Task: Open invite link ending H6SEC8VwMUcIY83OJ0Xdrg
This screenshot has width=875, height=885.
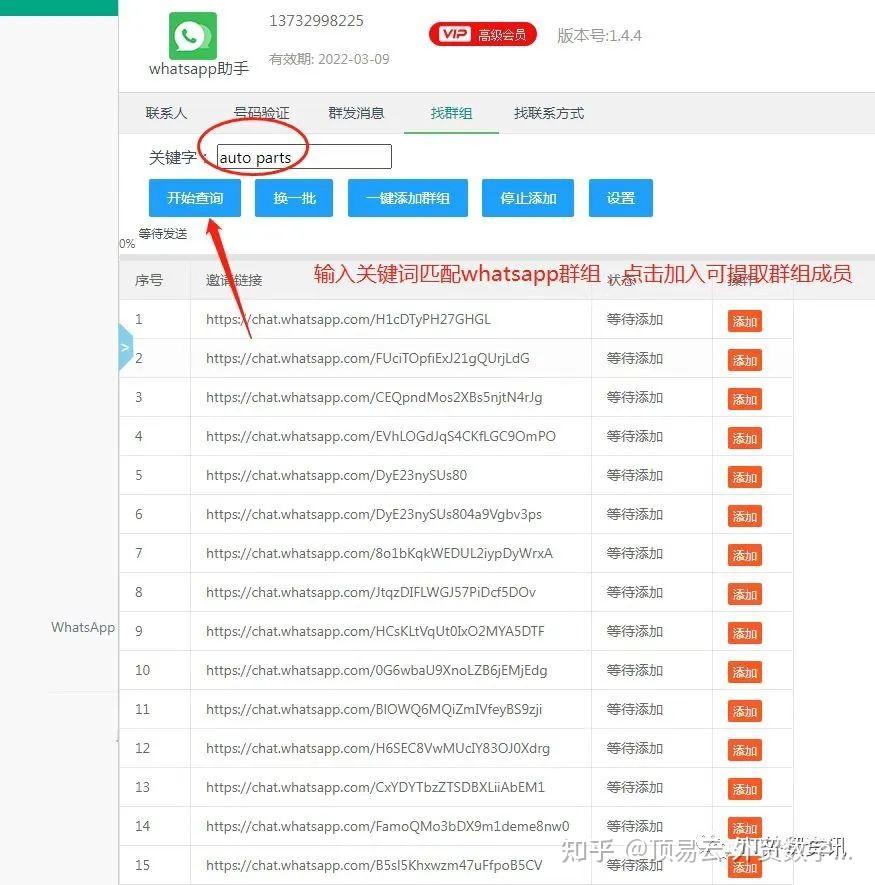Action: 378,748
